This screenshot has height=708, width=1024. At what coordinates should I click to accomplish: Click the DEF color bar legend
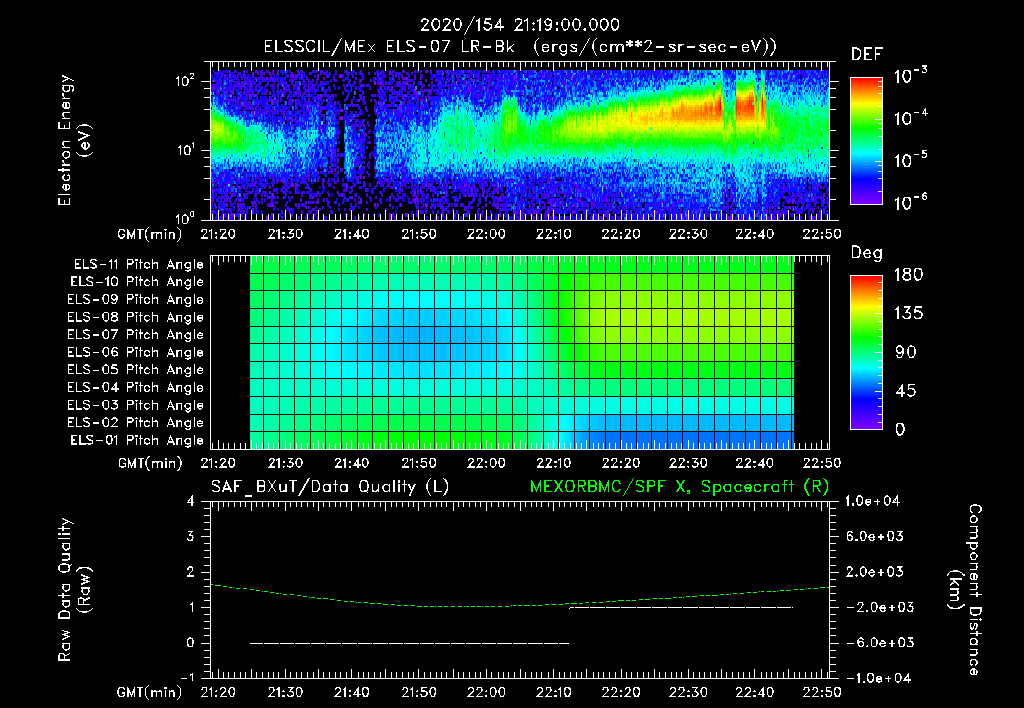point(867,140)
